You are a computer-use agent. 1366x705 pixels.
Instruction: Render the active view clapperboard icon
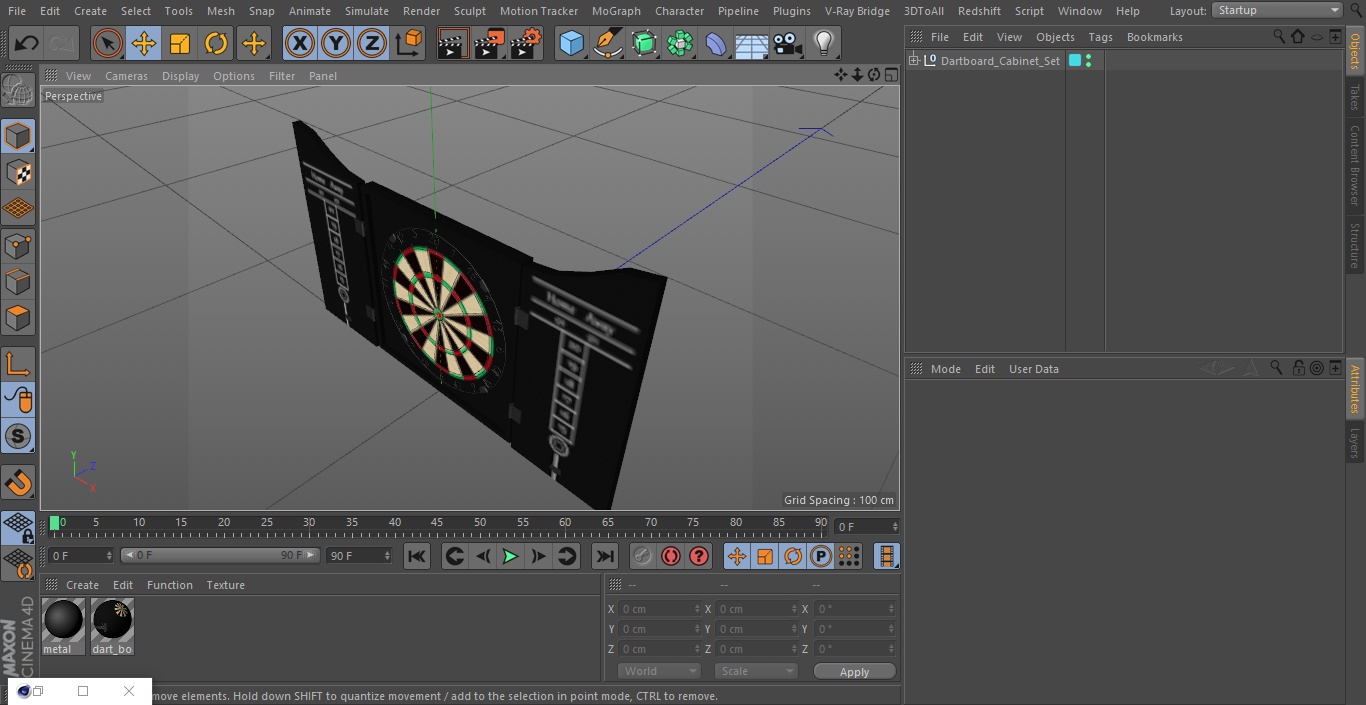point(453,43)
